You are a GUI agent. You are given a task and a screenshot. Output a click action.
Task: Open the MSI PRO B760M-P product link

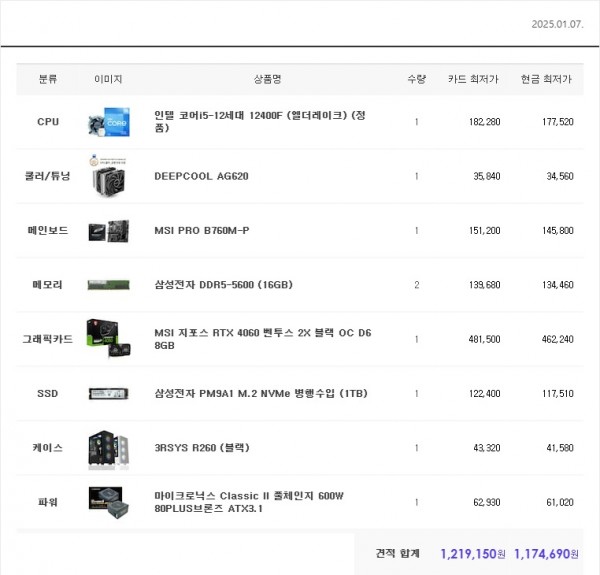tap(201, 231)
